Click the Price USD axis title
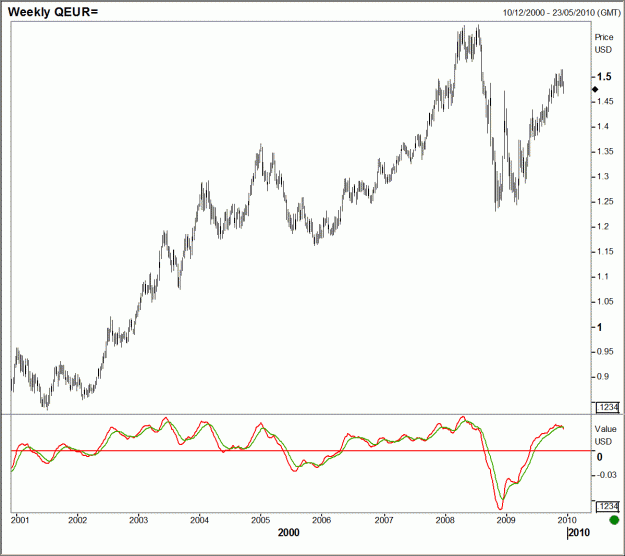 604,43
